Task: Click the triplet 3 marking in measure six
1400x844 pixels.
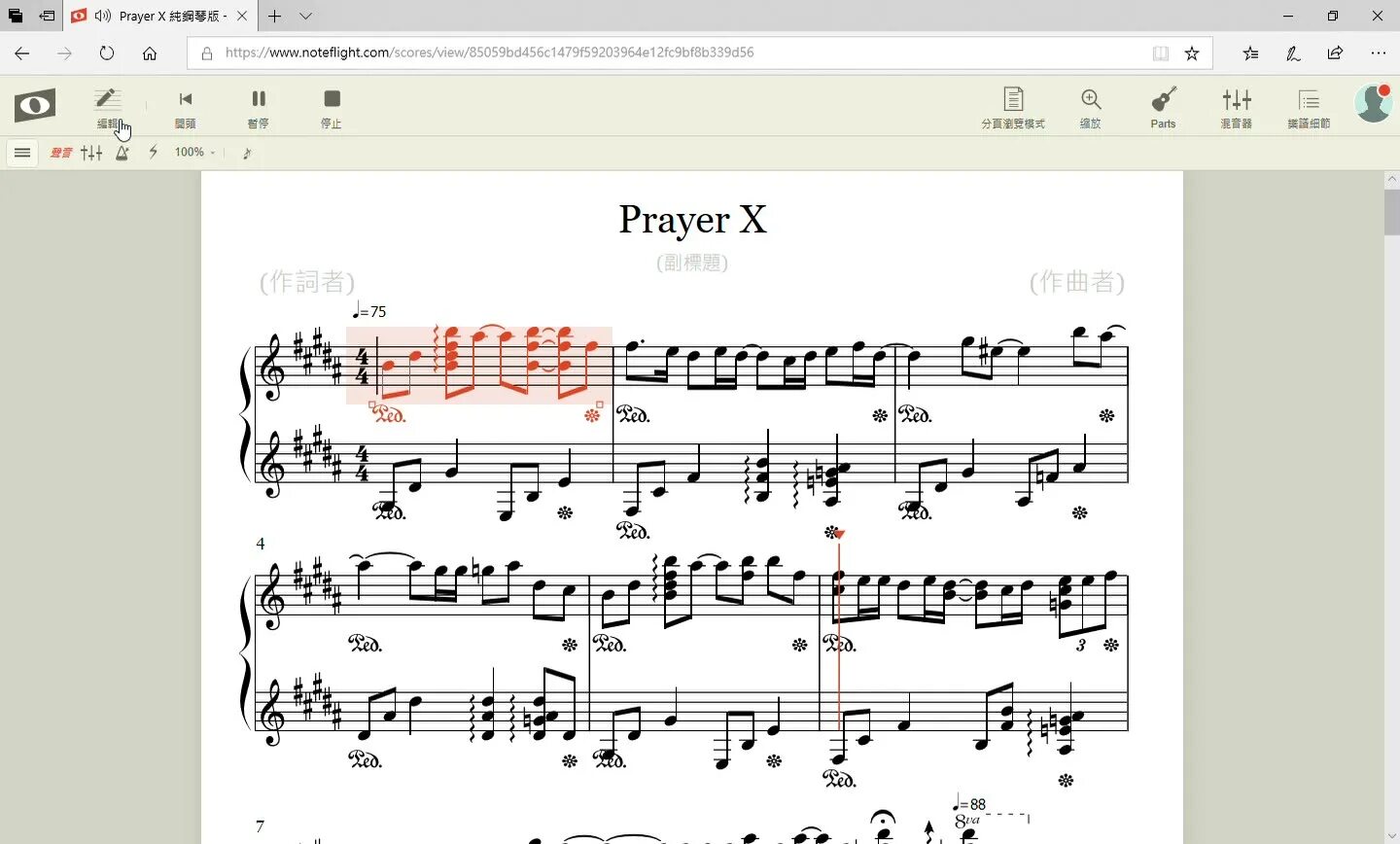Action: (1080, 645)
